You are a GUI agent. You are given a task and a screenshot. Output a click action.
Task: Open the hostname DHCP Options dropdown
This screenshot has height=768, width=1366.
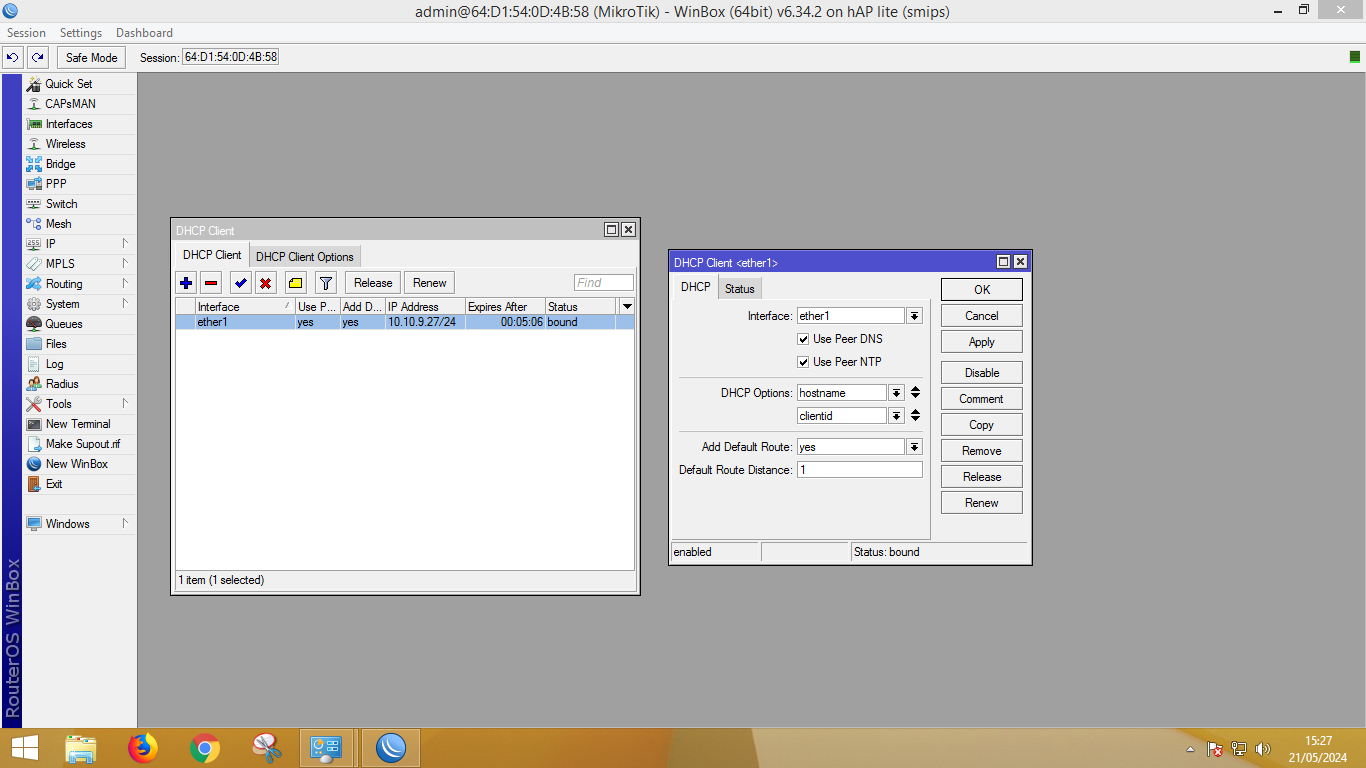pyautogui.click(x=896, y=393)
